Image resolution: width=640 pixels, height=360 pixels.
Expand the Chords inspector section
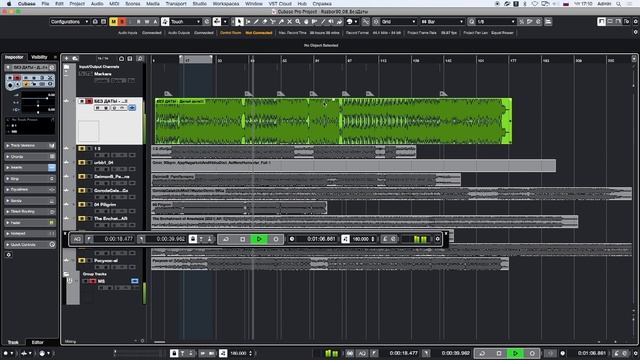30,157
